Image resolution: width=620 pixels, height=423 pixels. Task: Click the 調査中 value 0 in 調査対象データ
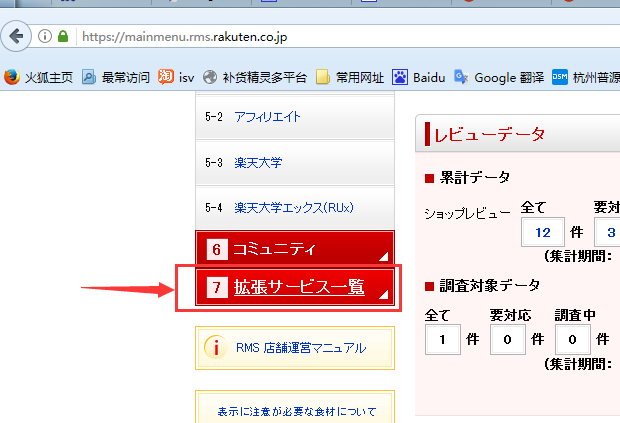(573, 339)
